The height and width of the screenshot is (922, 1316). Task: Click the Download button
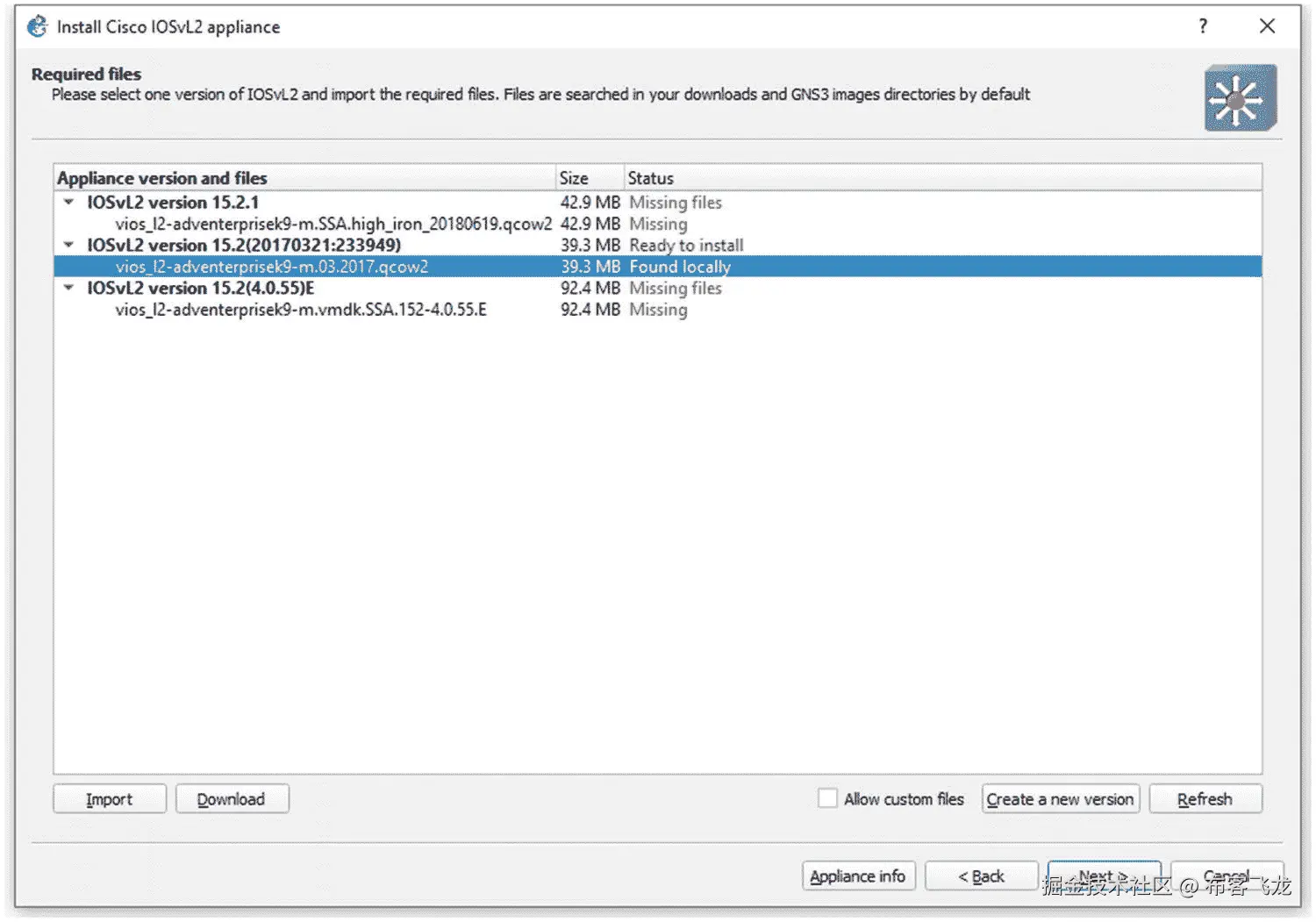pos(232,799)
